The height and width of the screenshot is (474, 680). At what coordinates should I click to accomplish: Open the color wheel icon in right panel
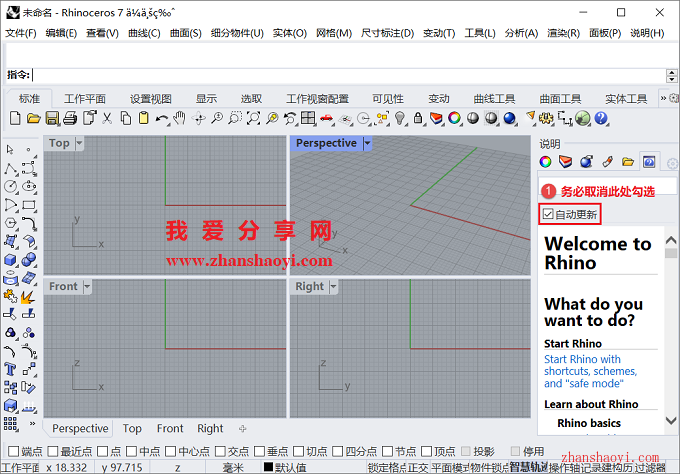tap(545, 162)
